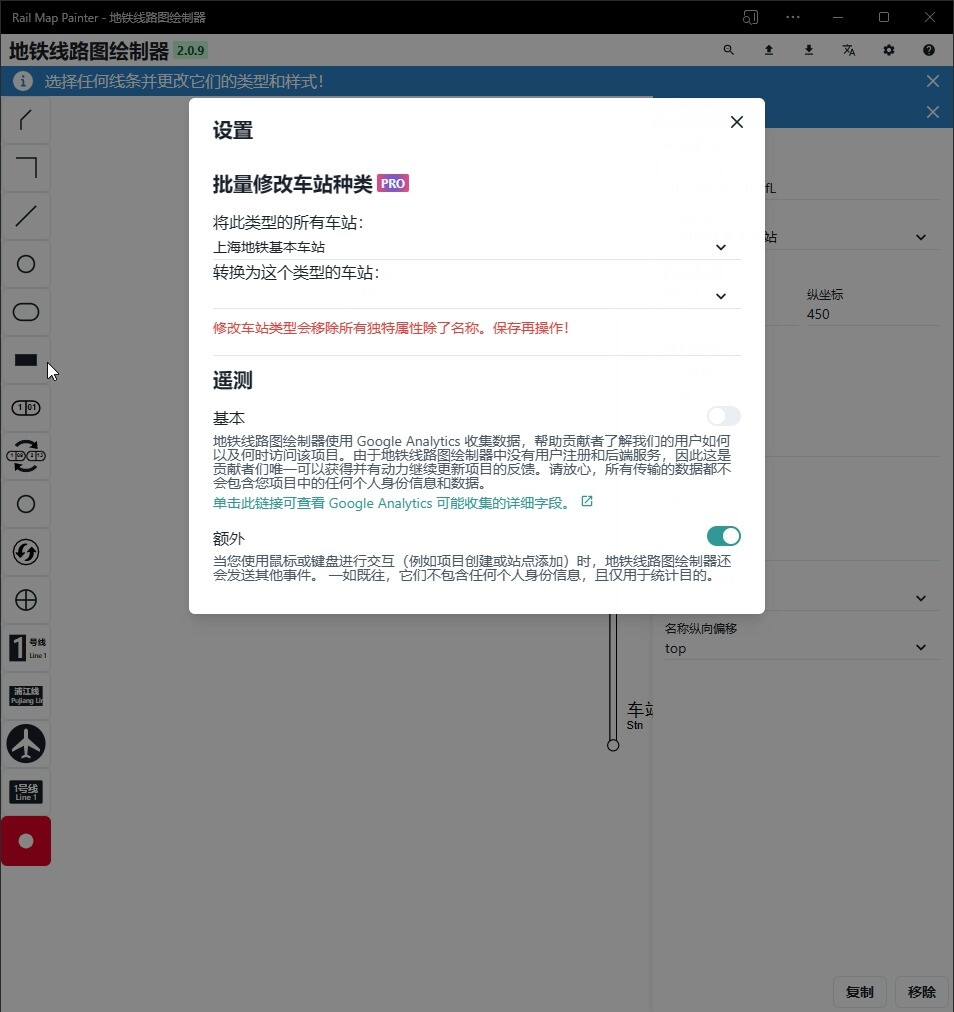Select the Shanghai Metro basic circle station
The image size is (954, 1012).
[26, 264]
